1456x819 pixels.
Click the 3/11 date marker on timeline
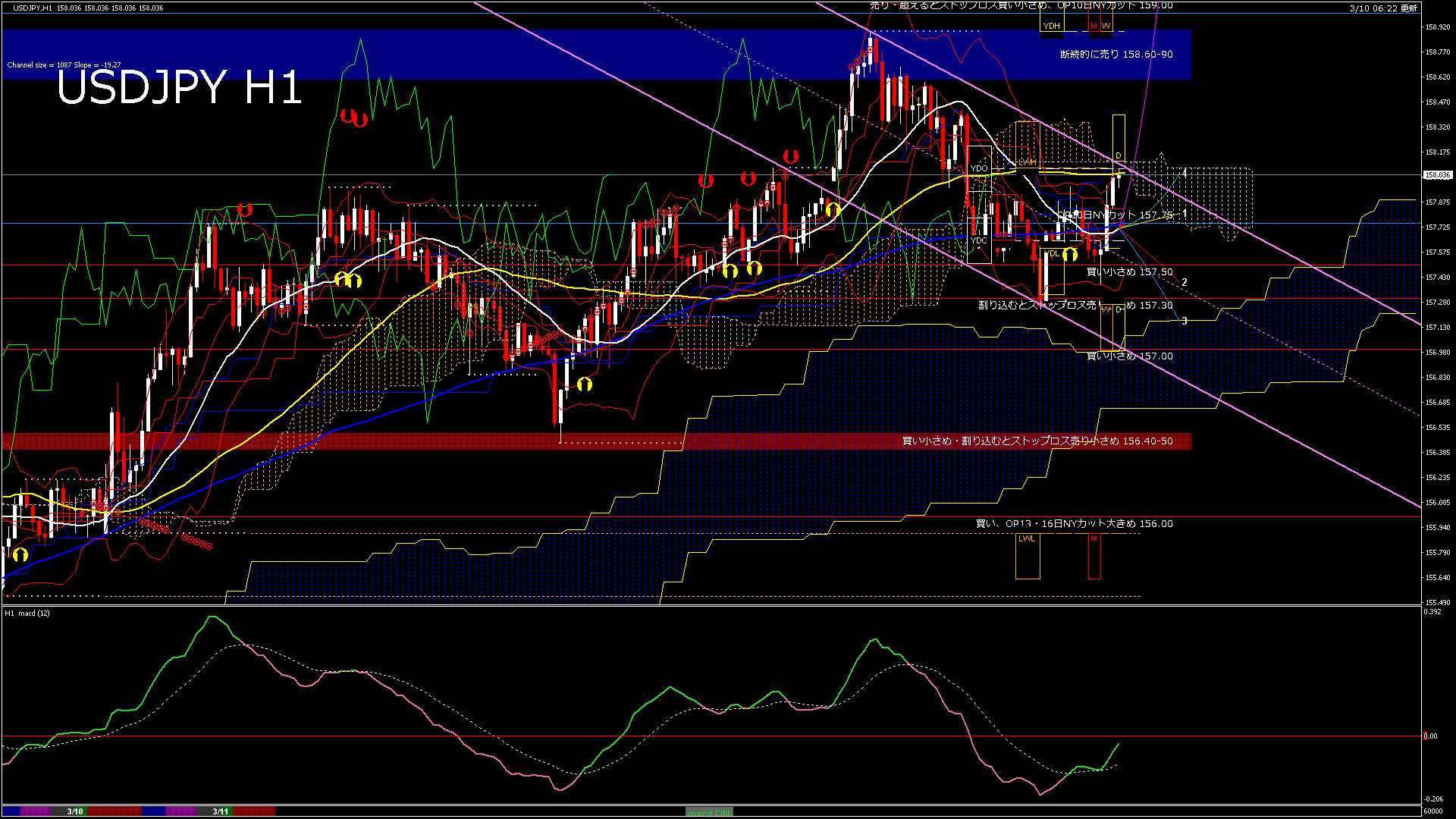(220, 811)
